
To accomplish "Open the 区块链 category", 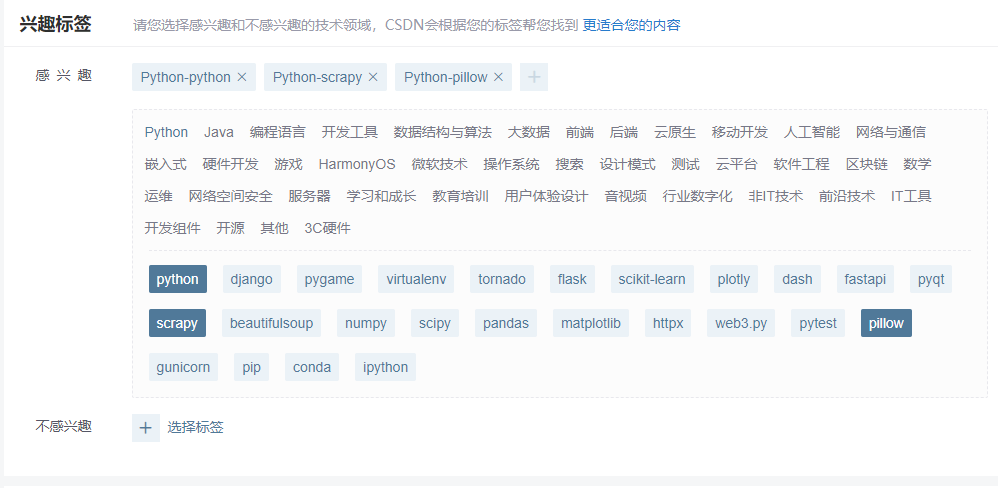I will click(x=866, y=164).
